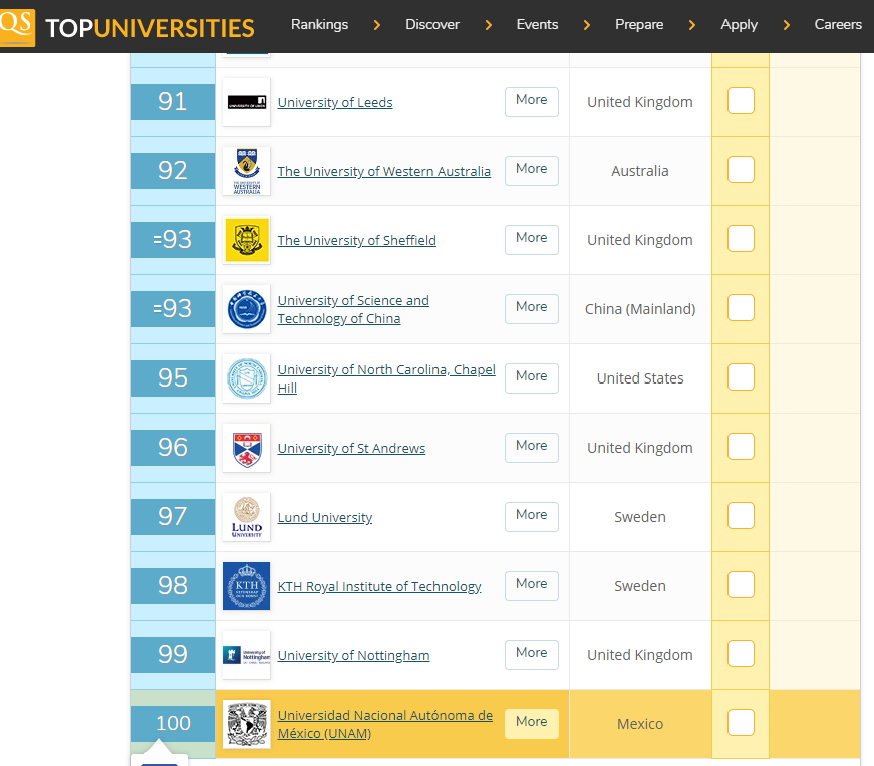The width and height of the screenshot is (874, 766).
Task: Click the QS logo icon
Action: coord(17,27)
